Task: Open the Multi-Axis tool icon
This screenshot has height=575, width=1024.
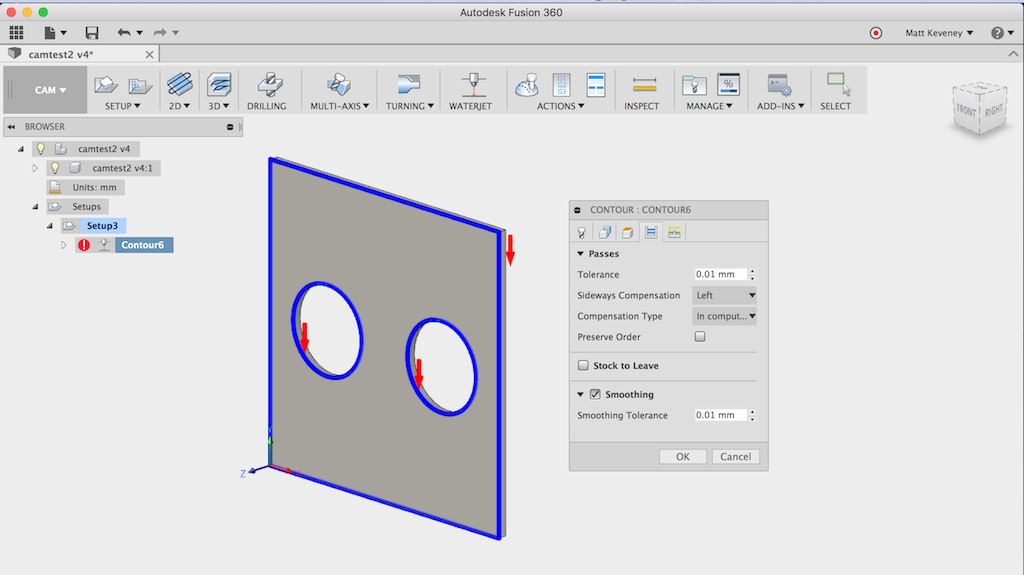Action: [339, 84]
